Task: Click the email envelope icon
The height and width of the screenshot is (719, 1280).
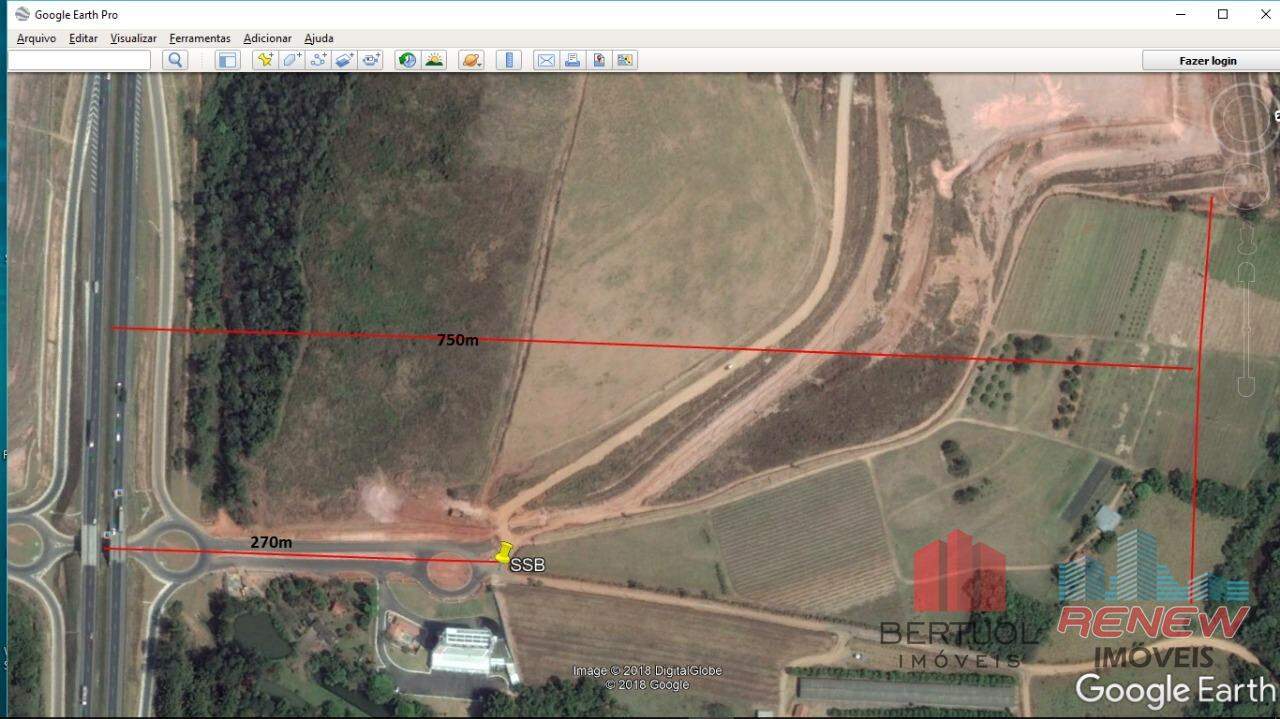Action: tap(546, 60)
